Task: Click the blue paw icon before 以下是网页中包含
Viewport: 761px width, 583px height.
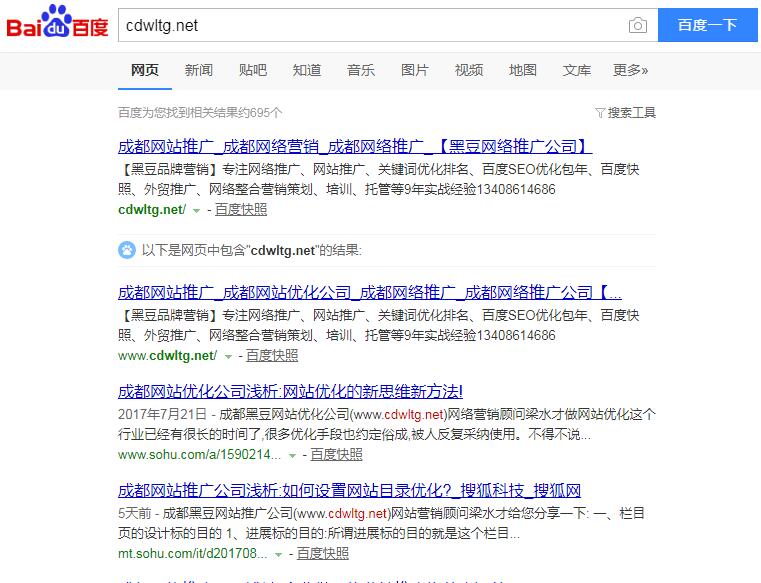Action: pos(127,250)
